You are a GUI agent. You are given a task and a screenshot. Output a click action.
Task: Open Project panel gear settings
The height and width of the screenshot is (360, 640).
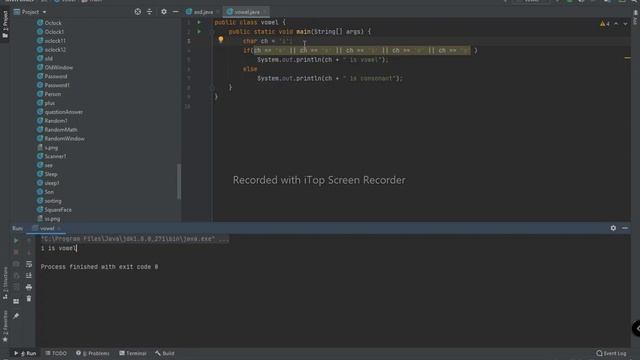pyautogui.click(x=164, y=12)
